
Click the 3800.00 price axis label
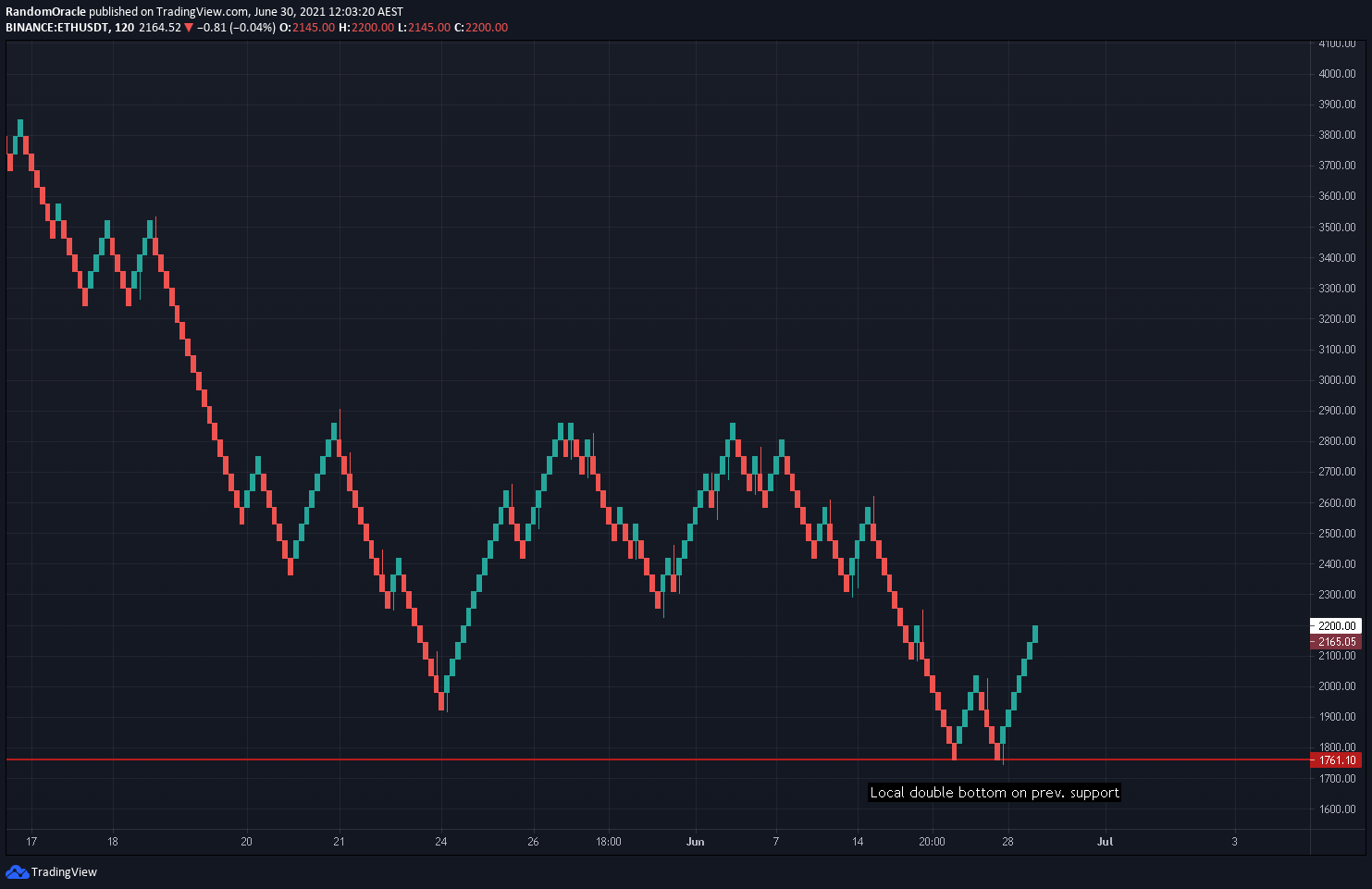[x=1337, y=135]
